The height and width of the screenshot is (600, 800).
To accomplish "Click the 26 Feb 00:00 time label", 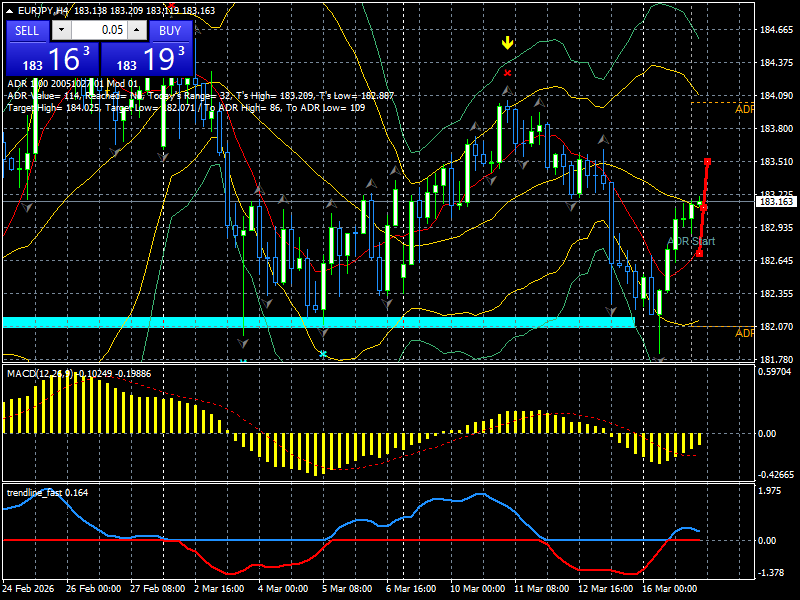I will pyautogui.click(x=93, y=588).
